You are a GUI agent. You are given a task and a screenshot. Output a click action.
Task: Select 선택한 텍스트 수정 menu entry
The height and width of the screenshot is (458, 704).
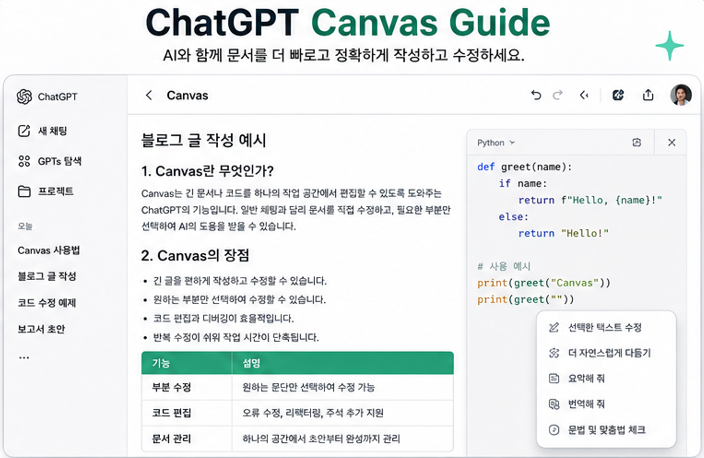click(606, 327)
